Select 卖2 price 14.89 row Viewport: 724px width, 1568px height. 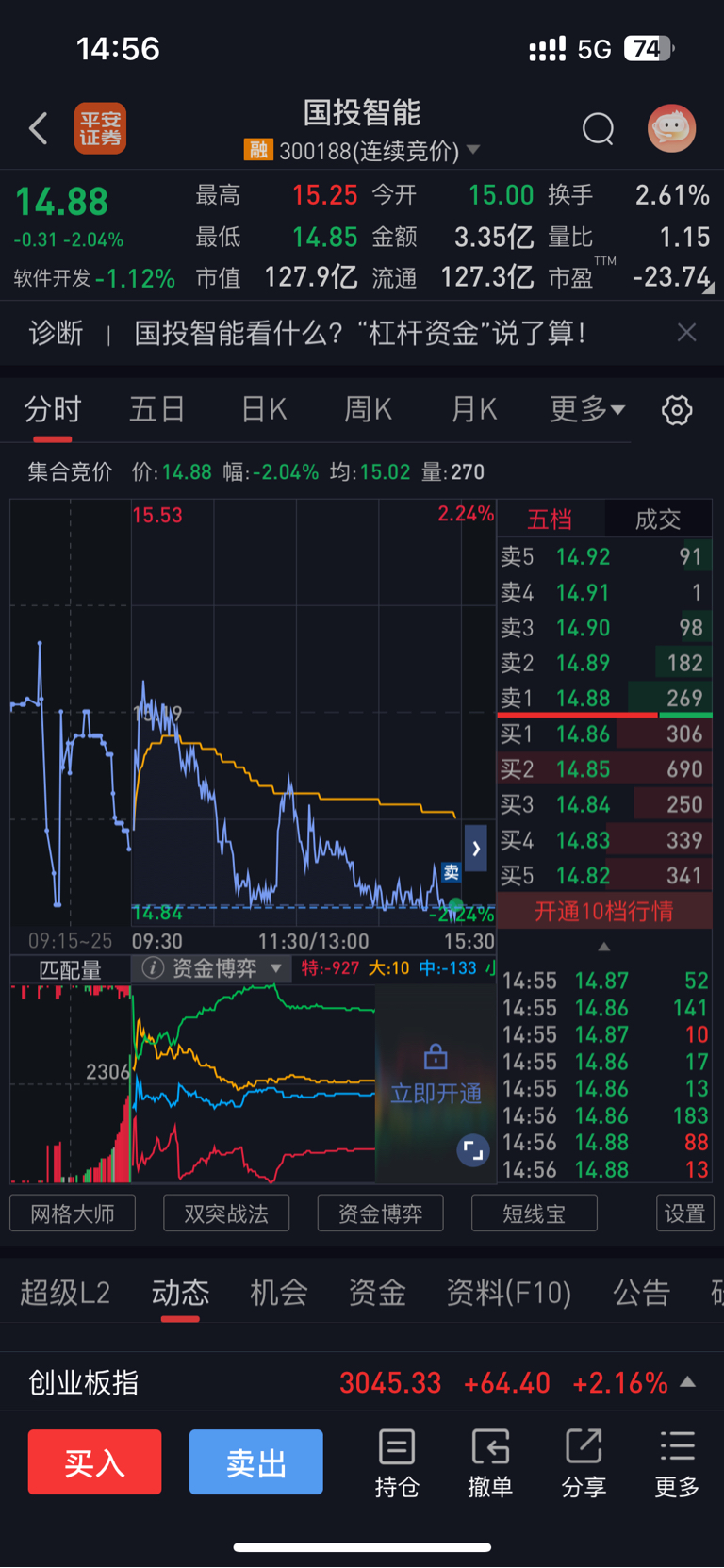pyautogui.click(x=604, y=664)
